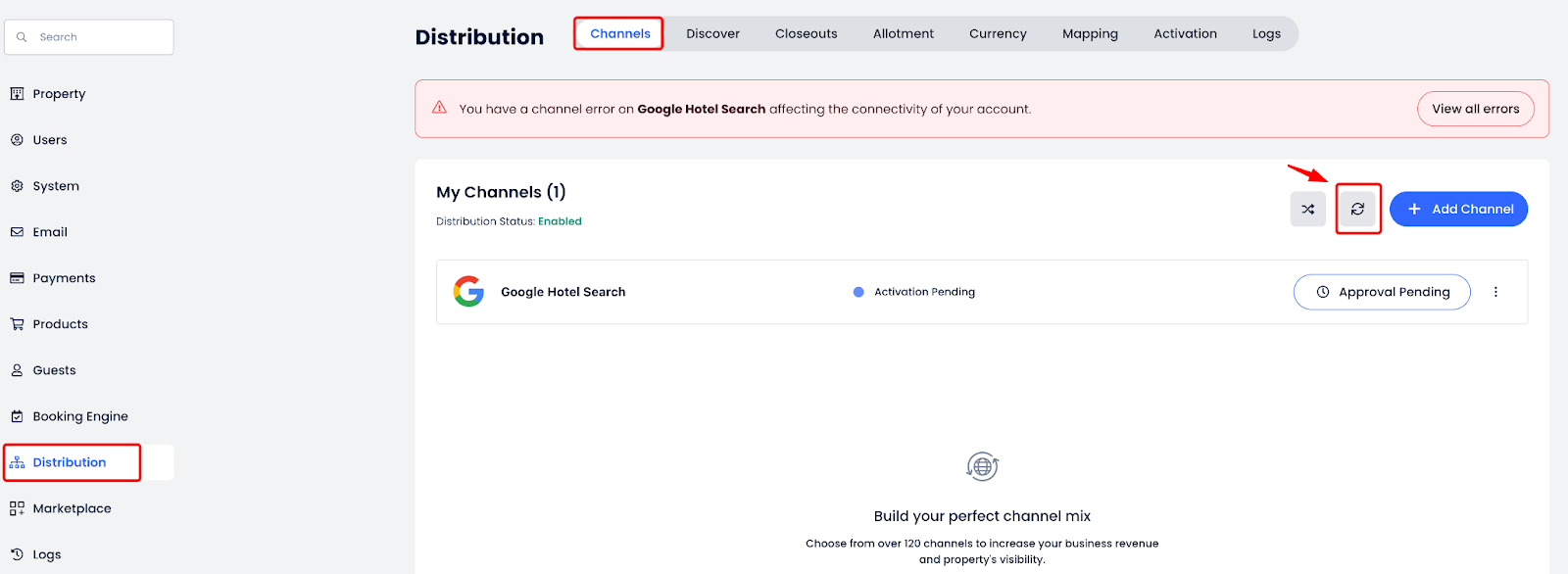Switch to the Discover tab

tap(712, 33)
